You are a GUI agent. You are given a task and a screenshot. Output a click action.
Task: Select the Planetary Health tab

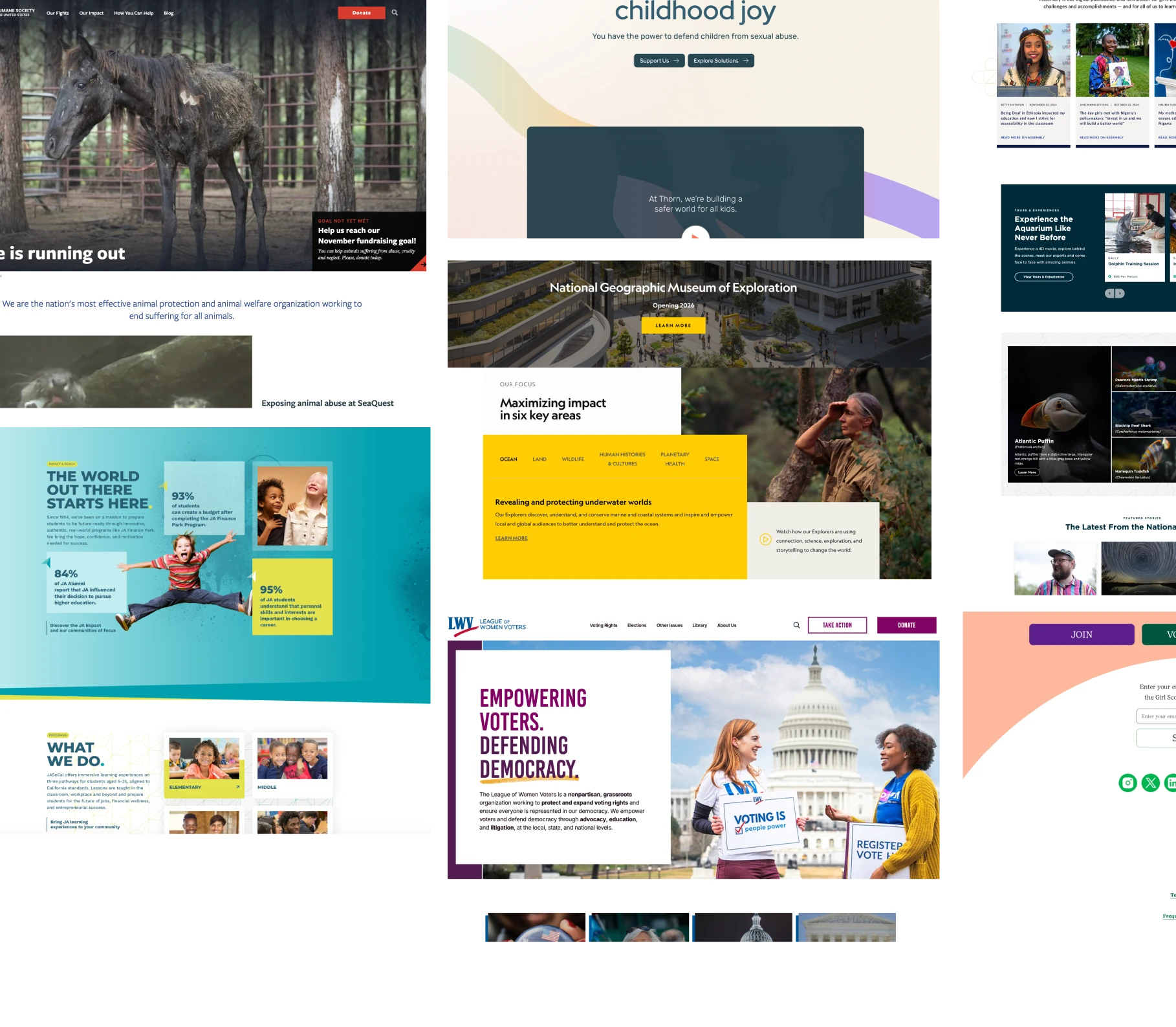(675, 459)
